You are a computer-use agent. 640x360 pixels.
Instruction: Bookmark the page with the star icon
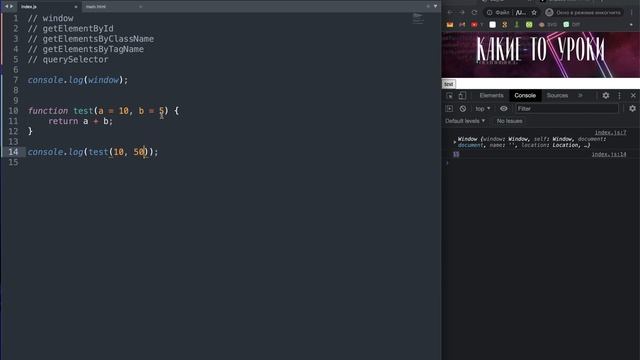coord(534,13)
